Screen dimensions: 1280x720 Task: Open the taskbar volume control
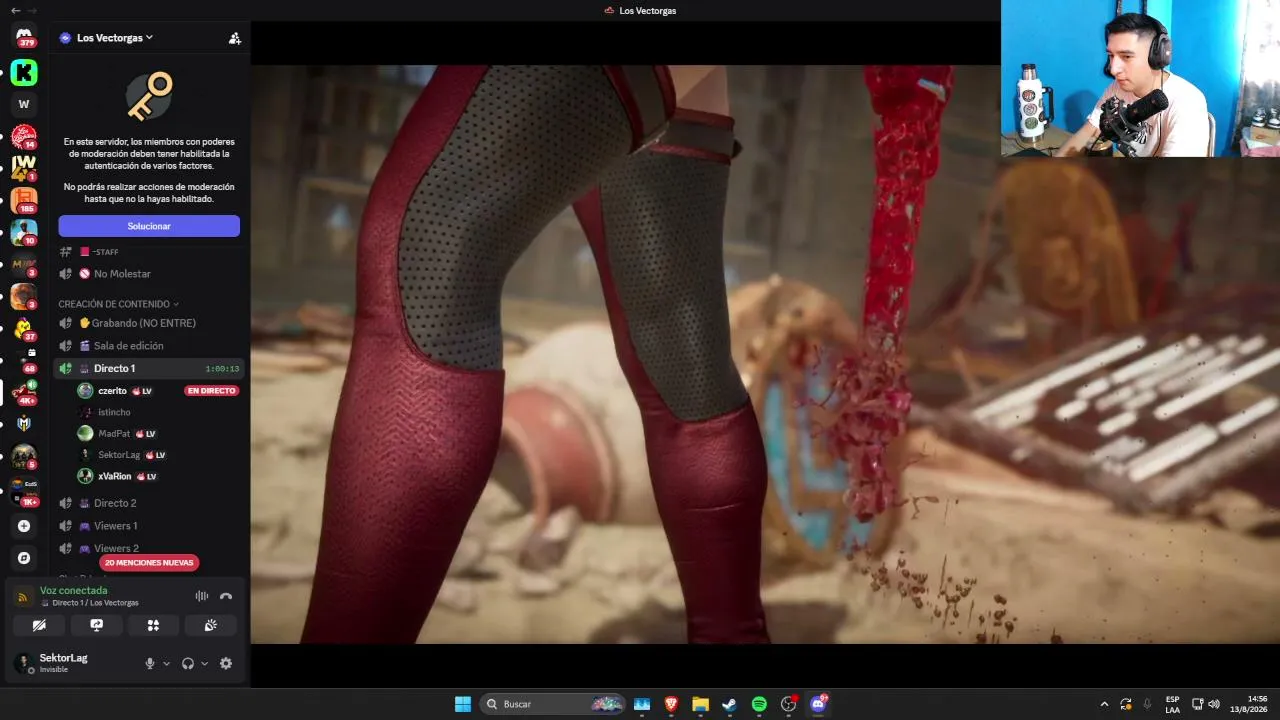pos(1214,704)
